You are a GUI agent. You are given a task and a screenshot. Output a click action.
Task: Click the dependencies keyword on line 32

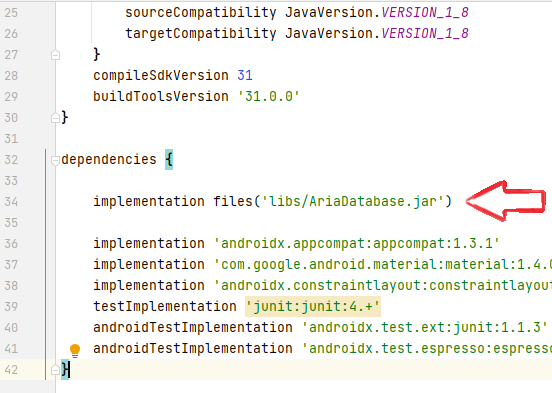tap(109, 160)
